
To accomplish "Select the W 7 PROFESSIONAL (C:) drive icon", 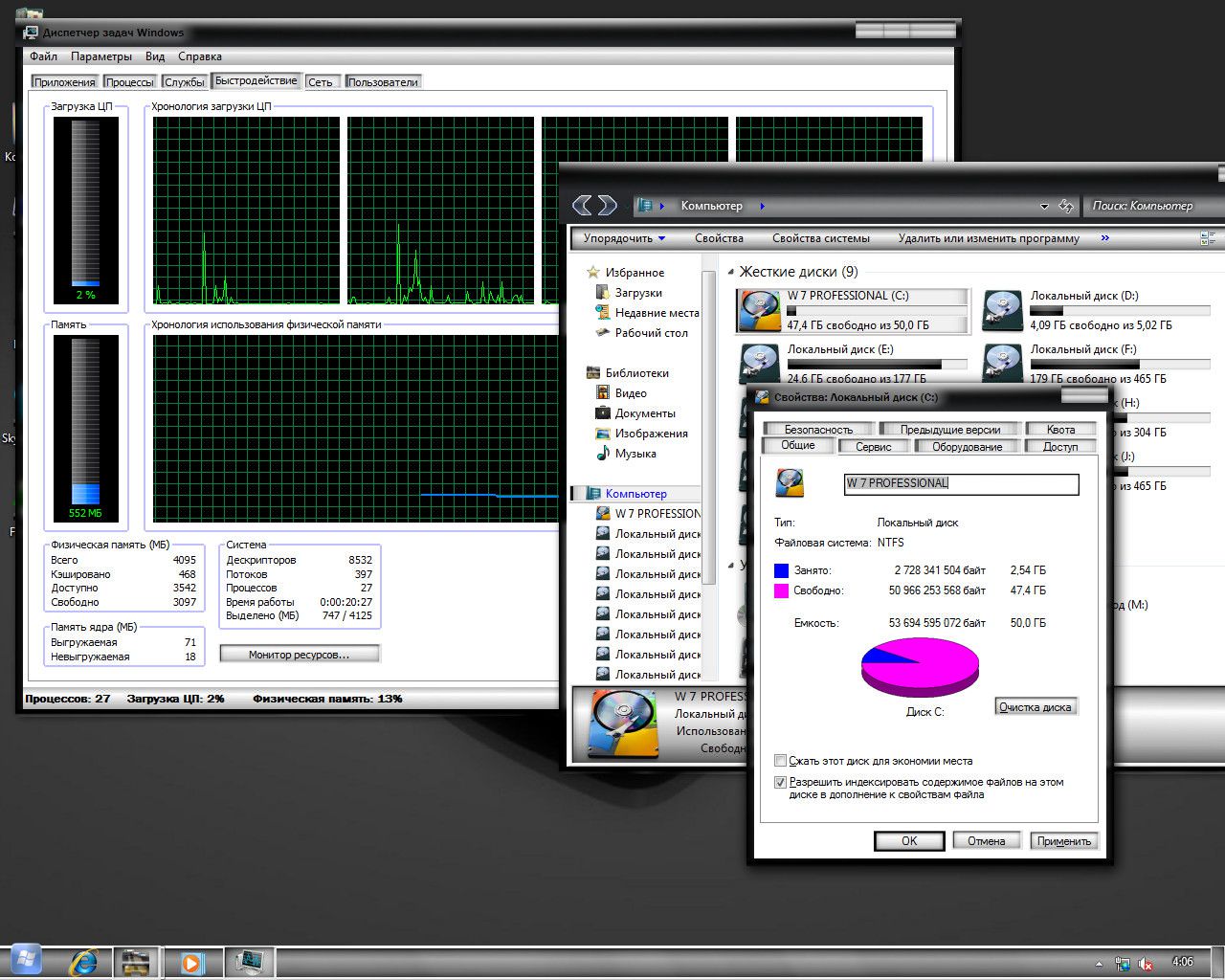I will tap(759, 310).
